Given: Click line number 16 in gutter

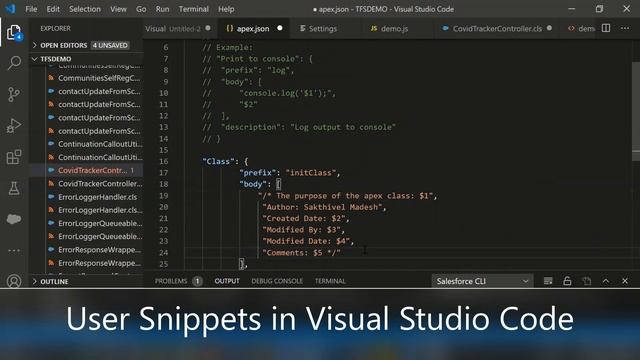Looking at the screenshot, I should pos(164,162).
